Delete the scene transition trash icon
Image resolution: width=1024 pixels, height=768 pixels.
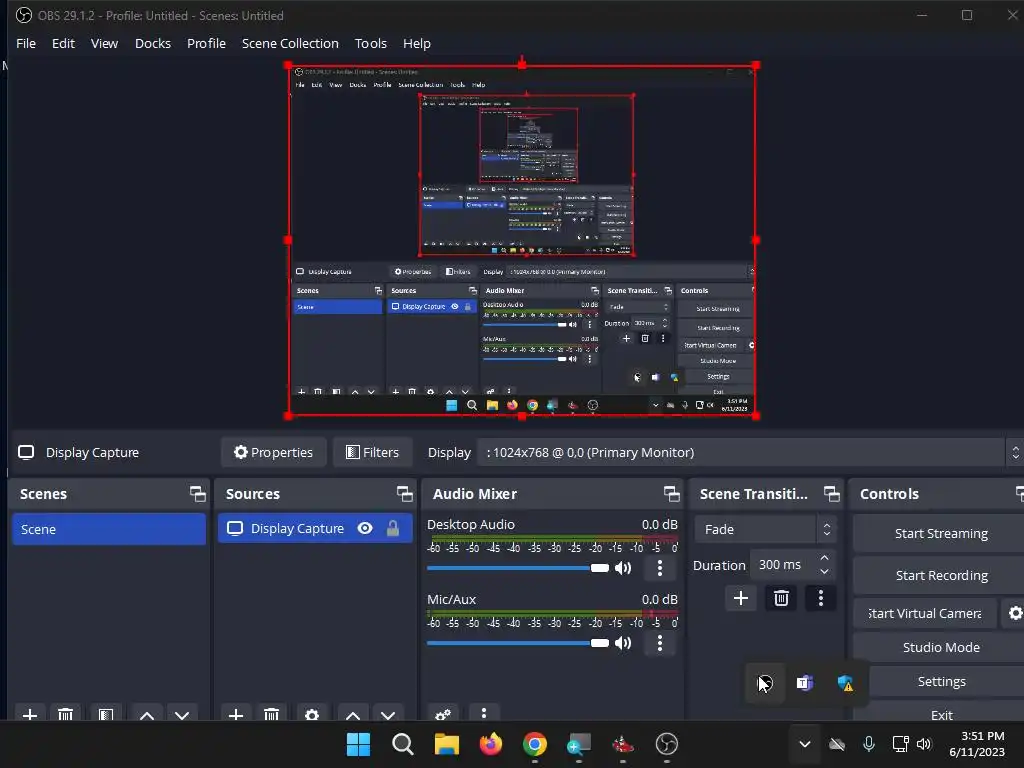tap(781, 598)
